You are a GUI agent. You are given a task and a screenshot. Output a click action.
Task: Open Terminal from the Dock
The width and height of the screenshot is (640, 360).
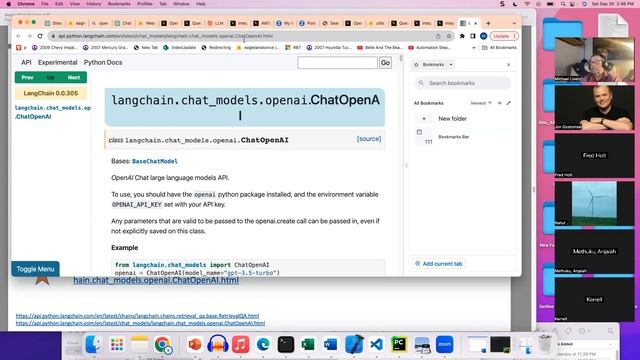point(286,344)
